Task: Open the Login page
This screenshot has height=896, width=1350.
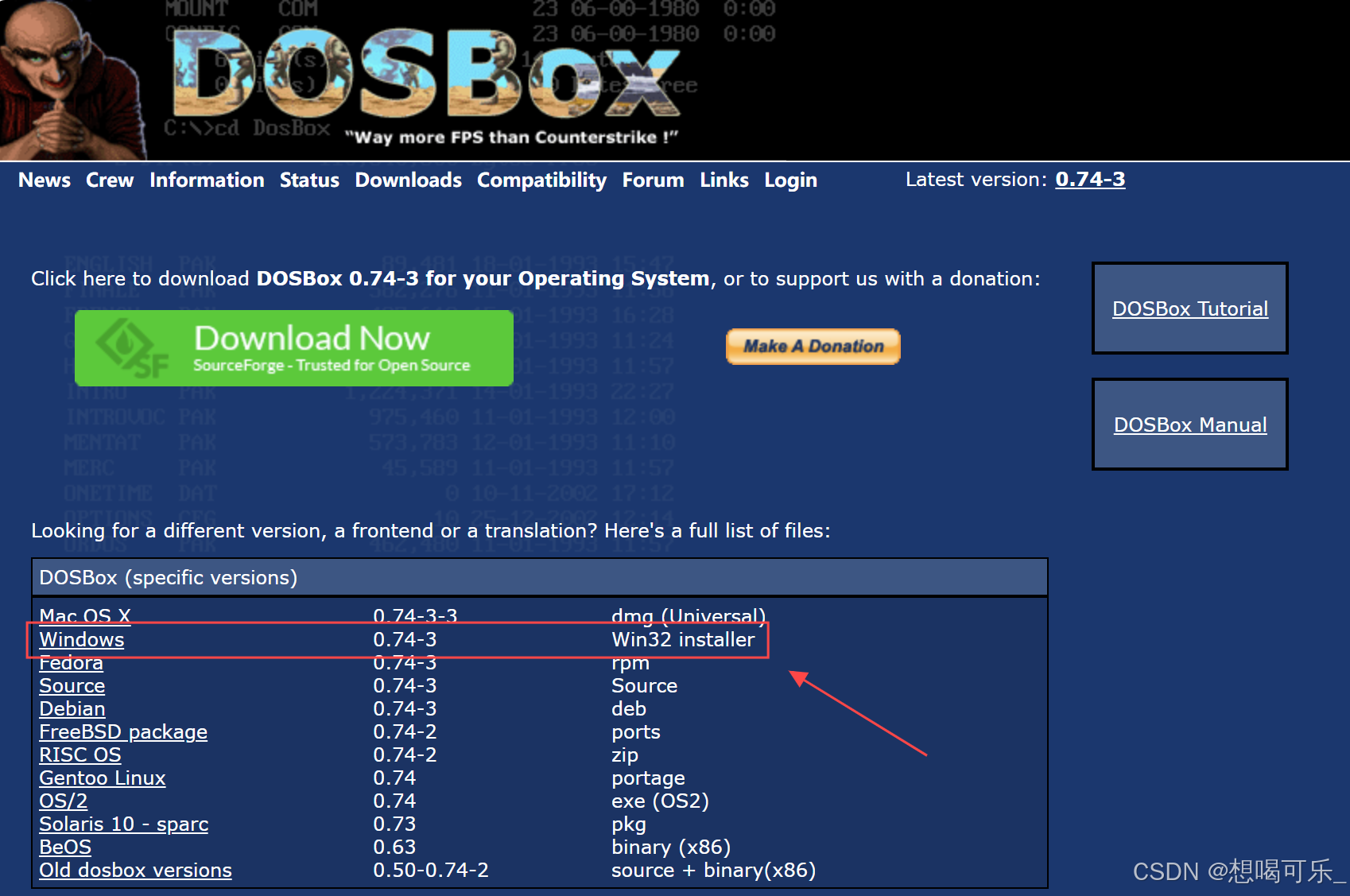Action: [x=790, y=180]
